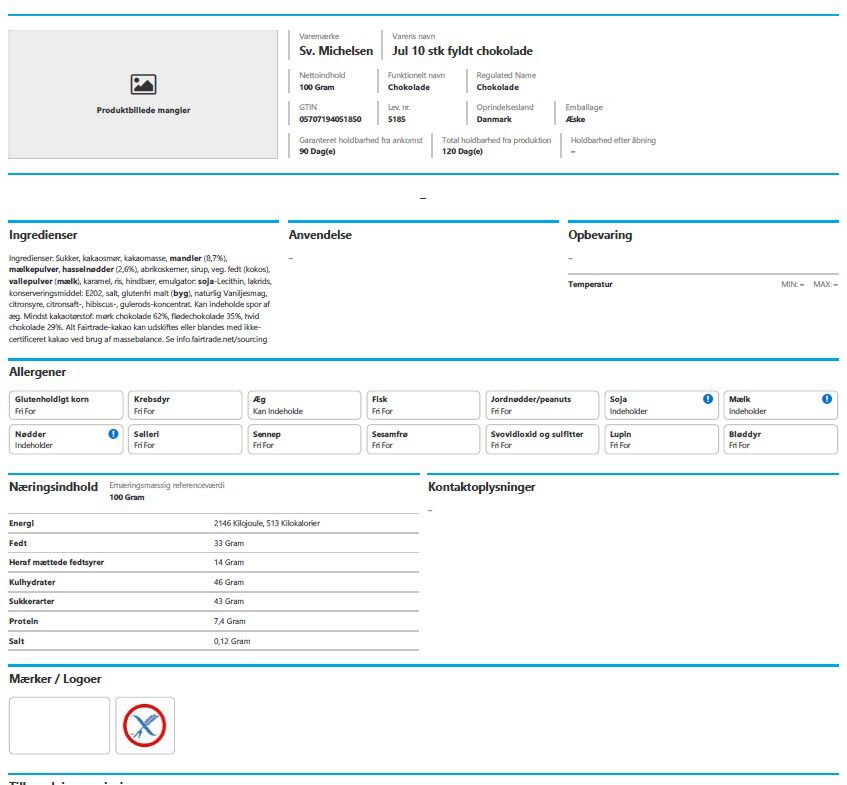Select the "120 Dag(e)" total shelf life value

coord(462,151)
